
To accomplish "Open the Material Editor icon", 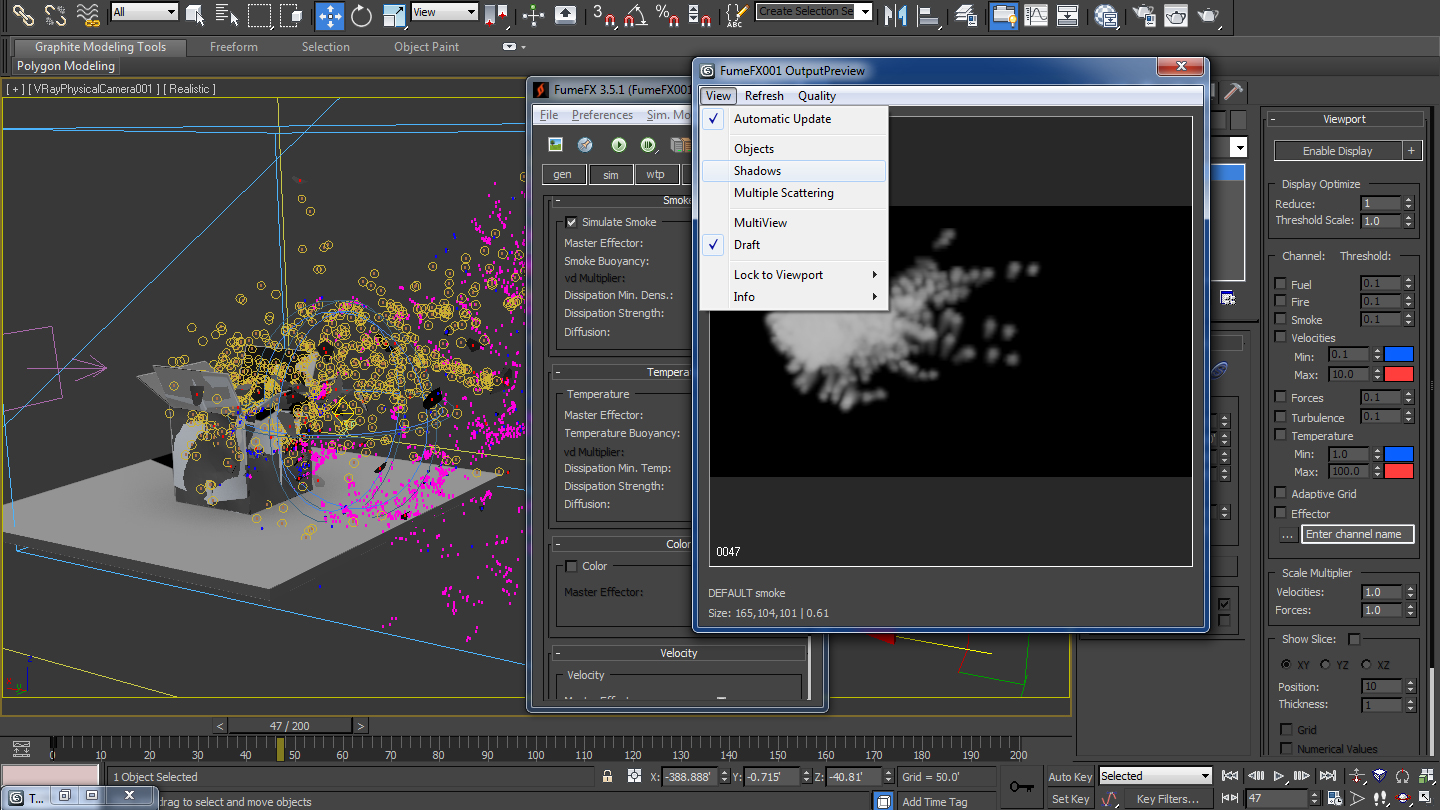I will tap(1106, 15).
